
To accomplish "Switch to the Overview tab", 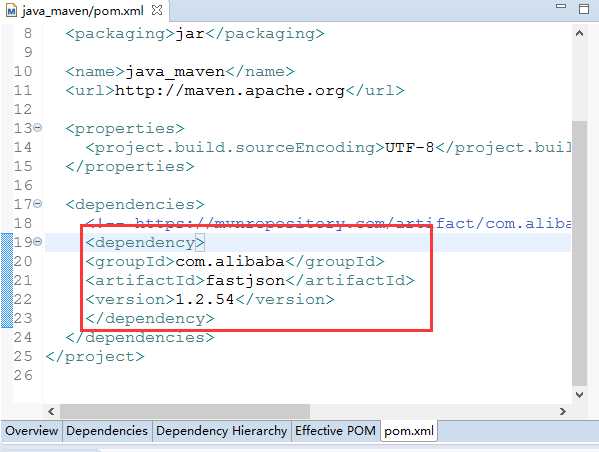I will [x=32, y=431].
